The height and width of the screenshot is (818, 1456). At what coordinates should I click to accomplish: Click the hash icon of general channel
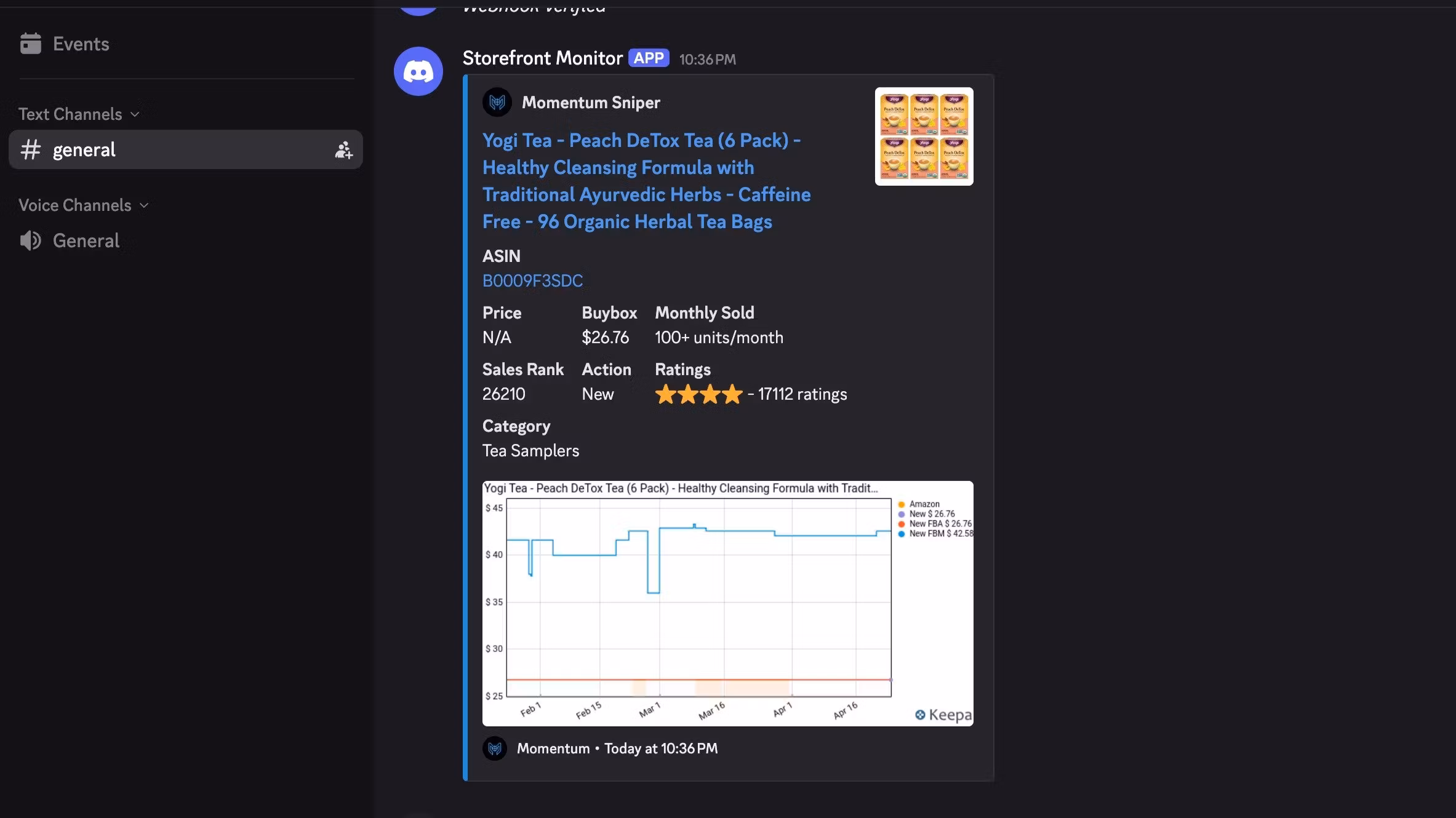coord(31,149)
